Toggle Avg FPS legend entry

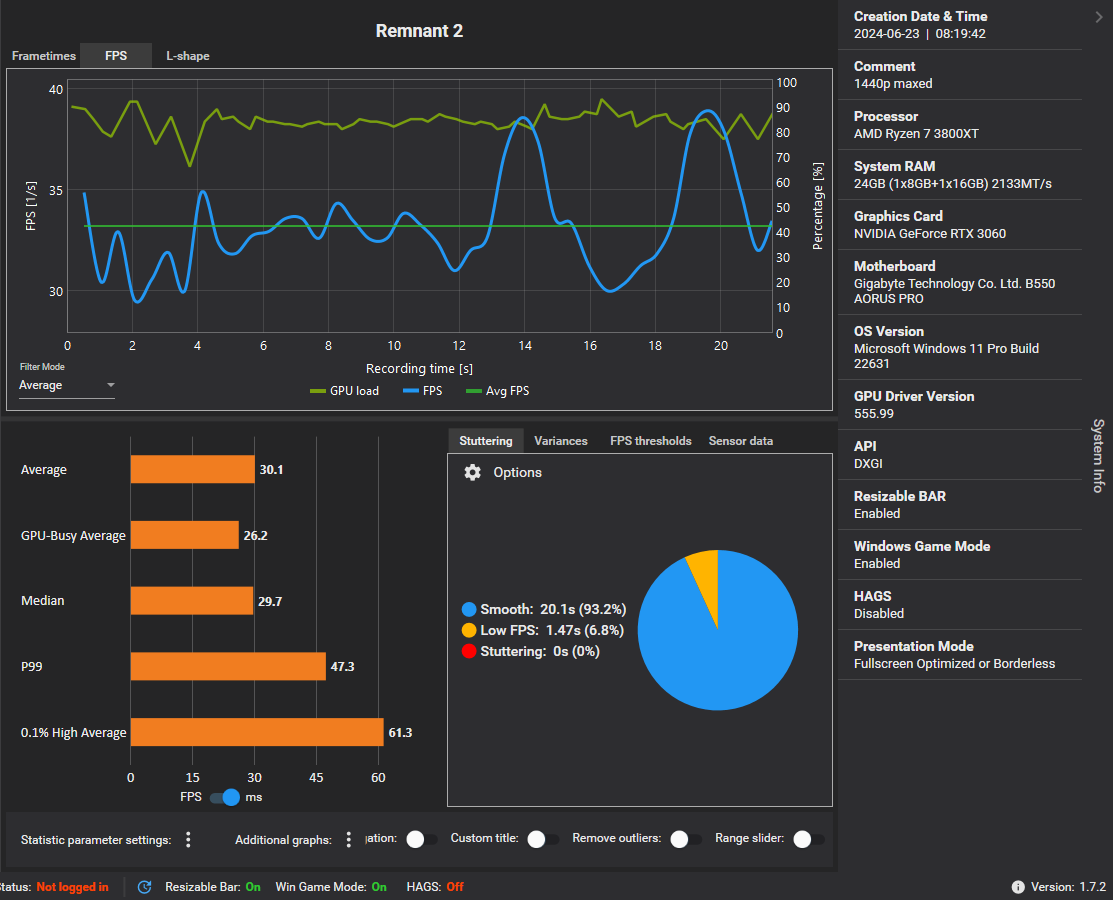[498, 391]
